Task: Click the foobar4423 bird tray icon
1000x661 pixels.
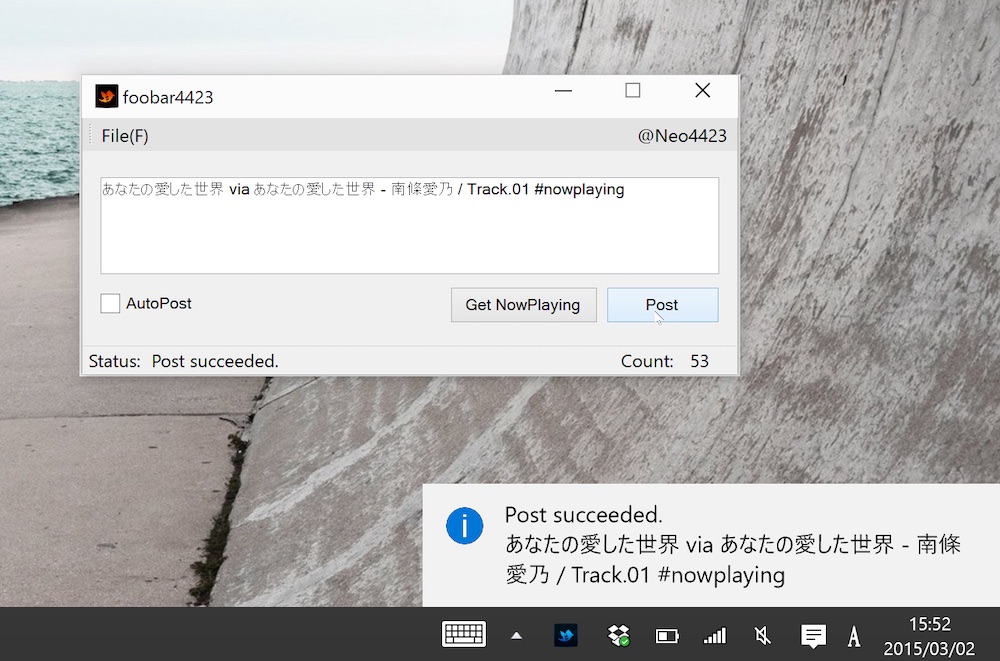Action: [x=567, y=635]
